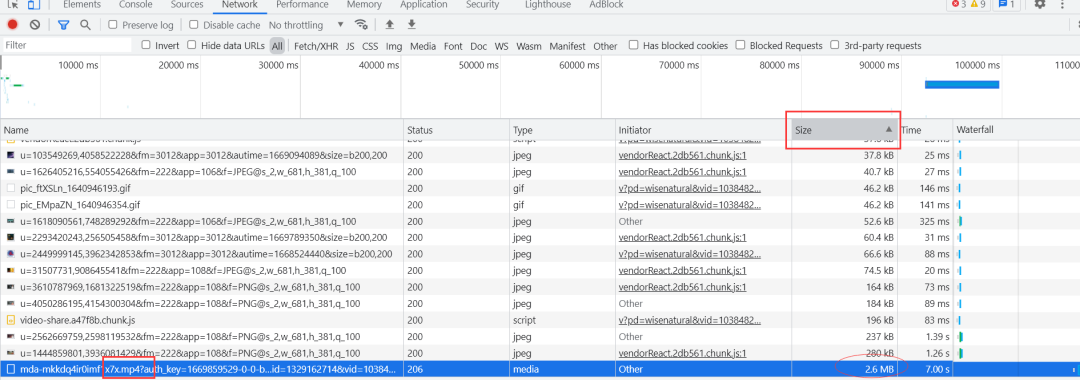Sort by the Type column header
The width and height of the screenshot is (1080, 380).
pyautogui.click(x=563, y=129)
